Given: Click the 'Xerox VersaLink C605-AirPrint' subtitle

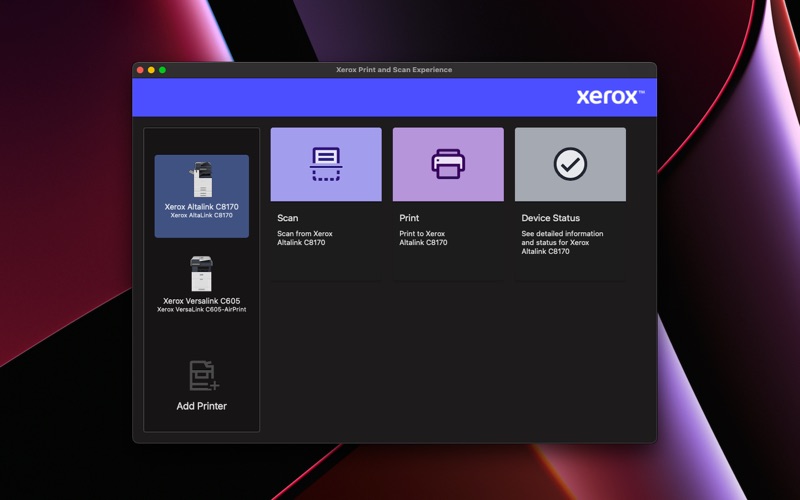Looking at the screenshot, I should [202, 310].
